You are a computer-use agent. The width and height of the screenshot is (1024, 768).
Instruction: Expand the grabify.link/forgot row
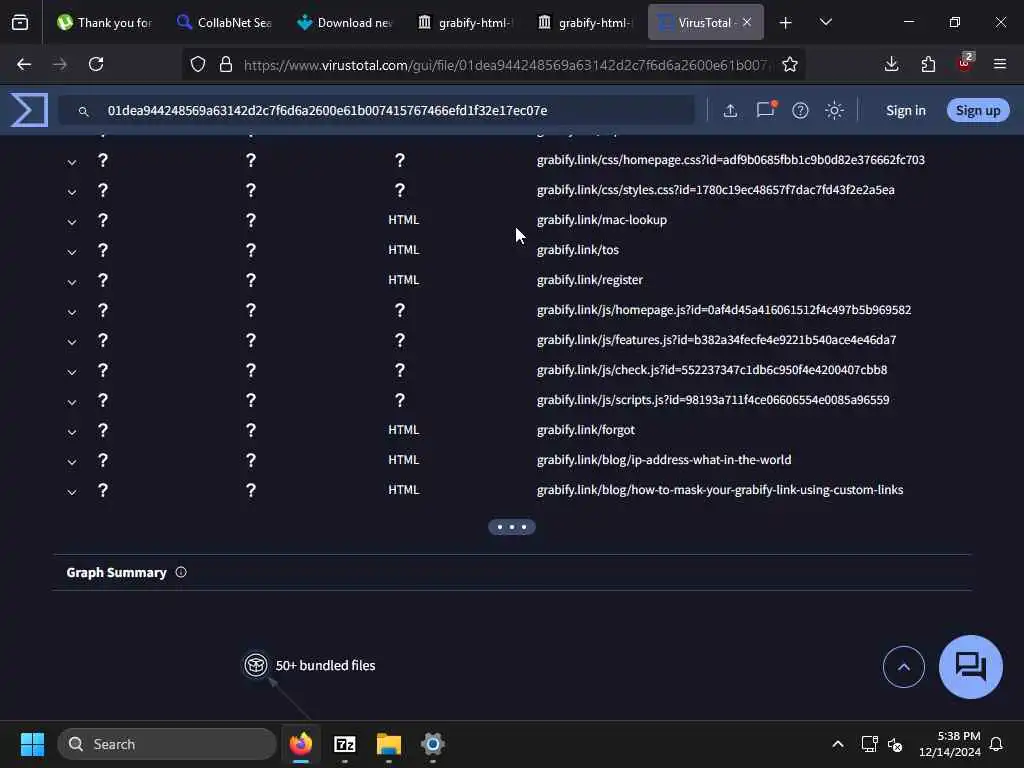pyautogui.click(x=72, y=432)
